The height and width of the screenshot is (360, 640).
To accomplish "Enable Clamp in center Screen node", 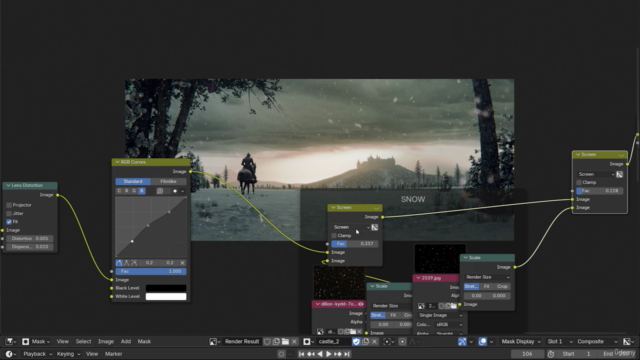I will (334, 236).
